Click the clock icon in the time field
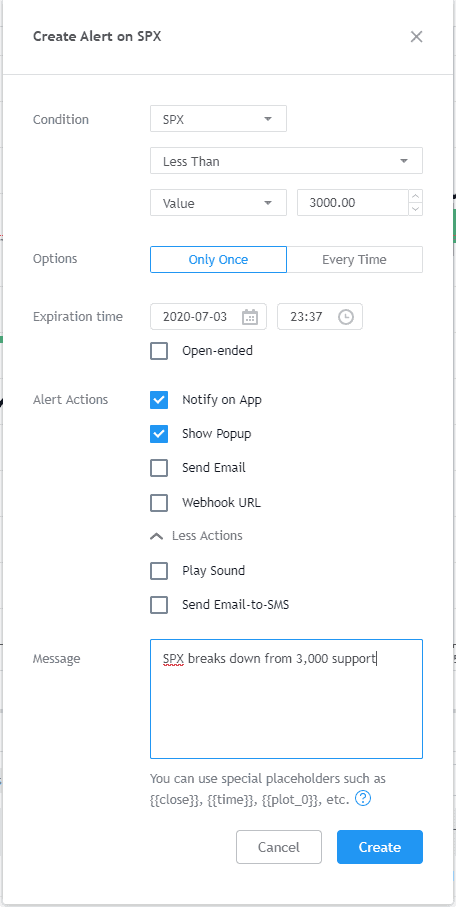Screen dimensions: 456x907 tap(345, 317)
